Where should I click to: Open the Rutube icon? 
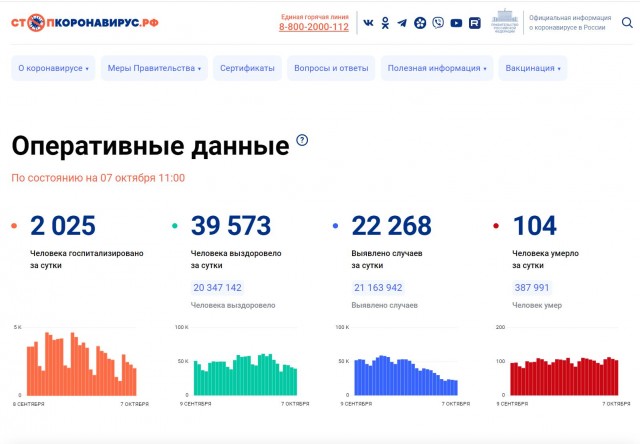tap(474, 23)
